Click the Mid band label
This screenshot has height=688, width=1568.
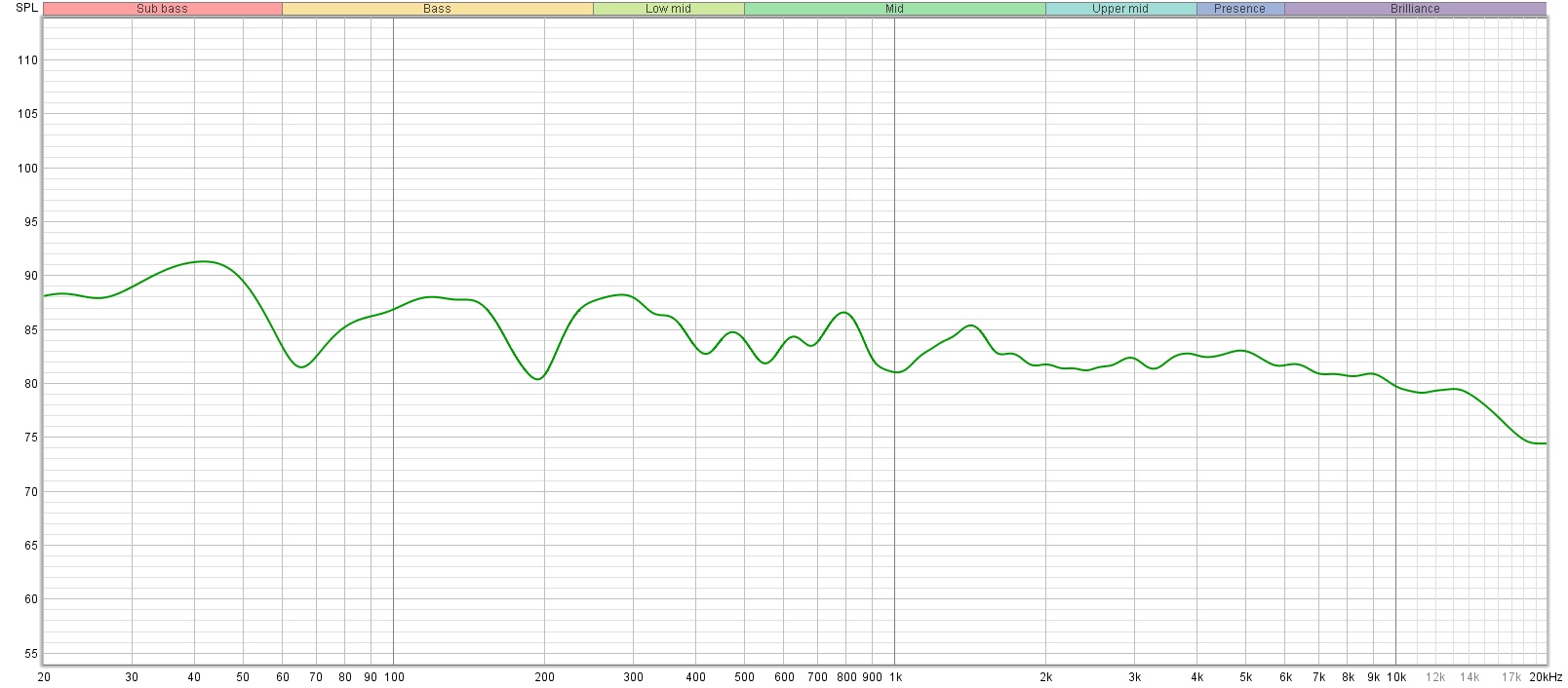point(894,9)
